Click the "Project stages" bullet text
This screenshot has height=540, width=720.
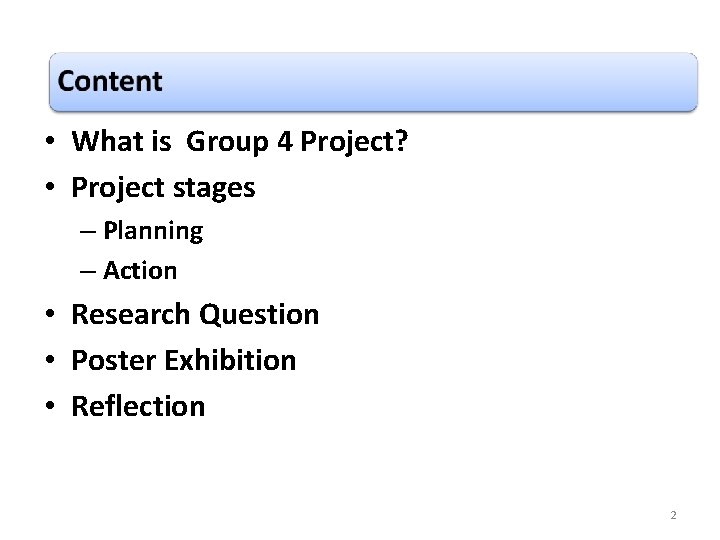tap(163, 187)
